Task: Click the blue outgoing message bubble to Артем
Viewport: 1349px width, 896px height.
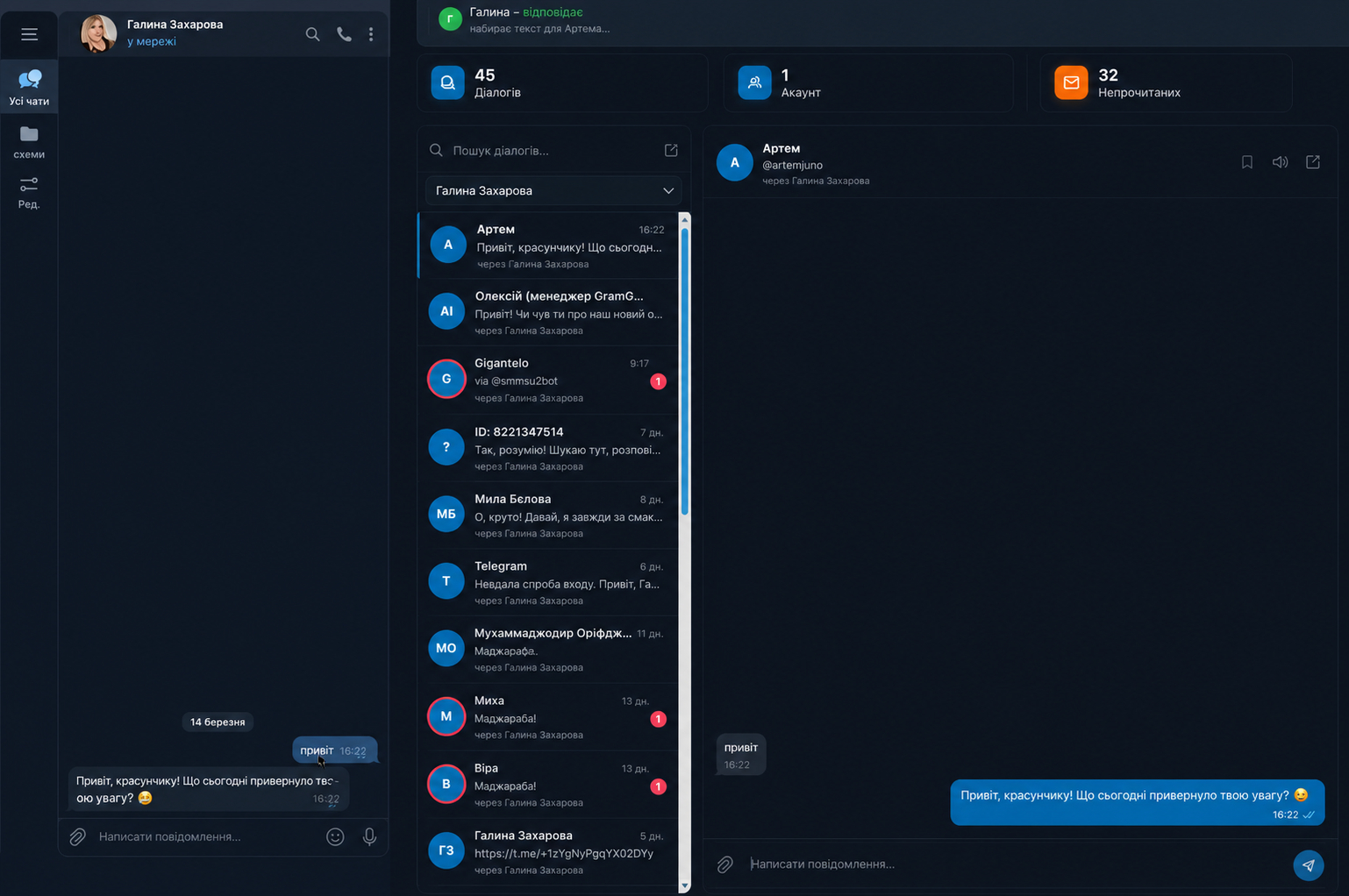Action: pos(1137,803)
